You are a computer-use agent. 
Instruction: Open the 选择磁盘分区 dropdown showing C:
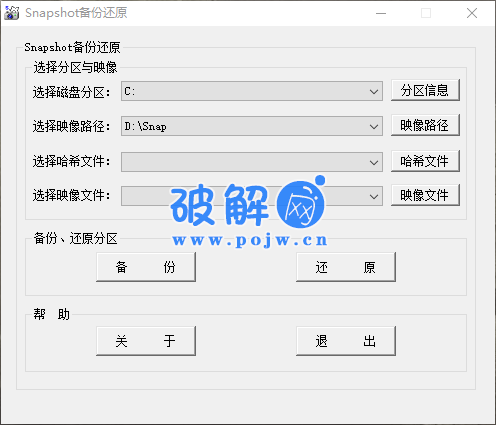coord(252,91)
